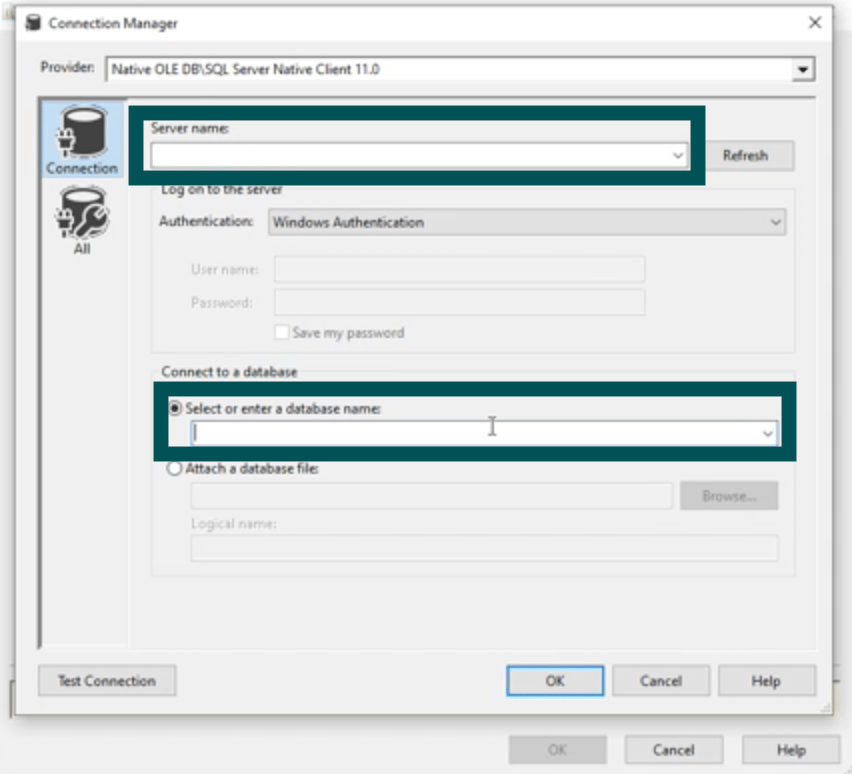Click the Connection Manager title bar database icon
The width and height of the screenshot is (852, 774).
33,23
